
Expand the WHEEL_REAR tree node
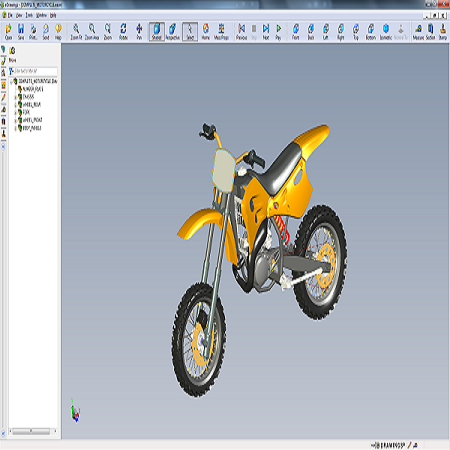(15, 105)
